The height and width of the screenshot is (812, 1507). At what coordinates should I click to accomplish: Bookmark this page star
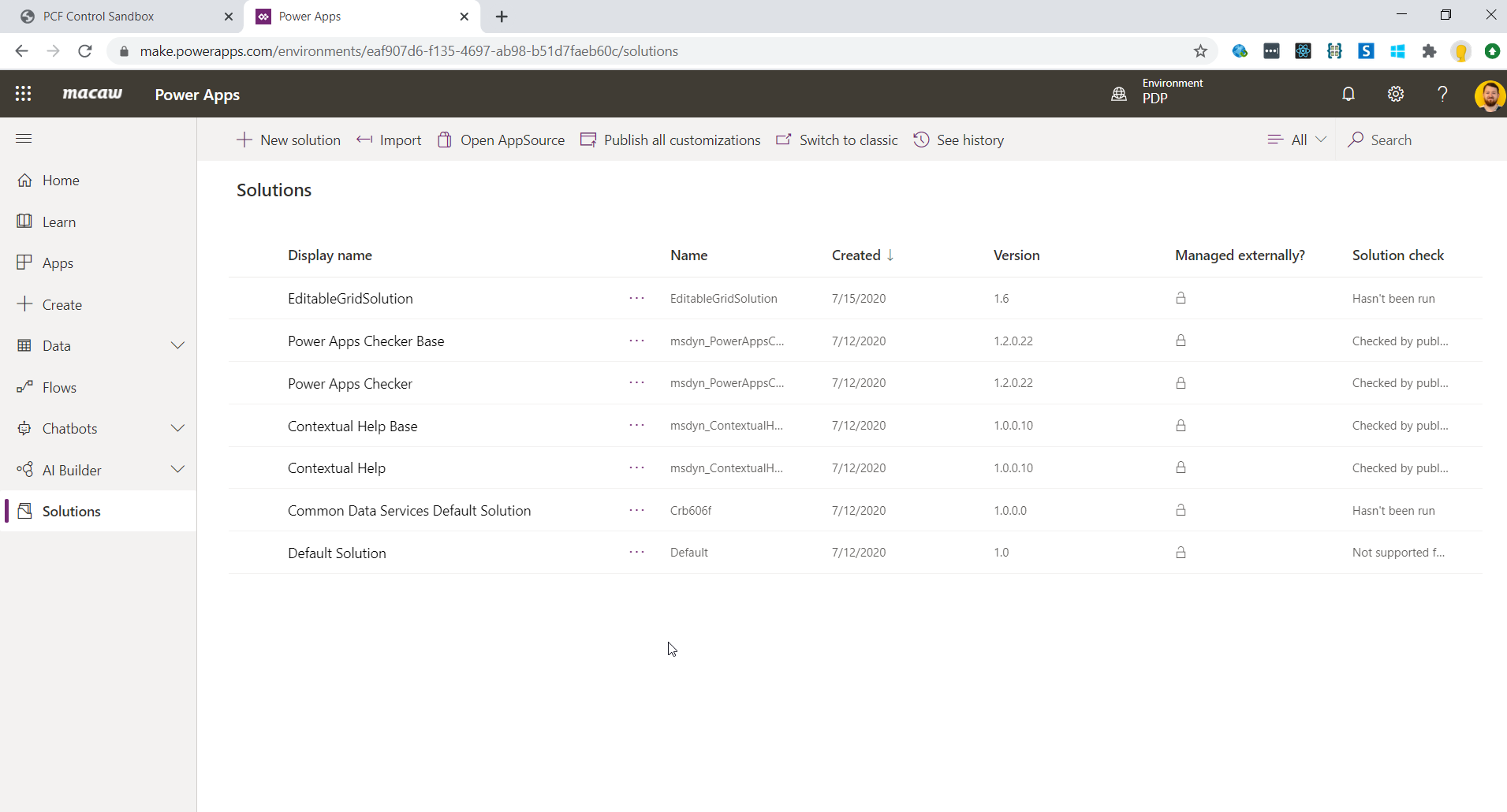click(x=1200, y=51)
